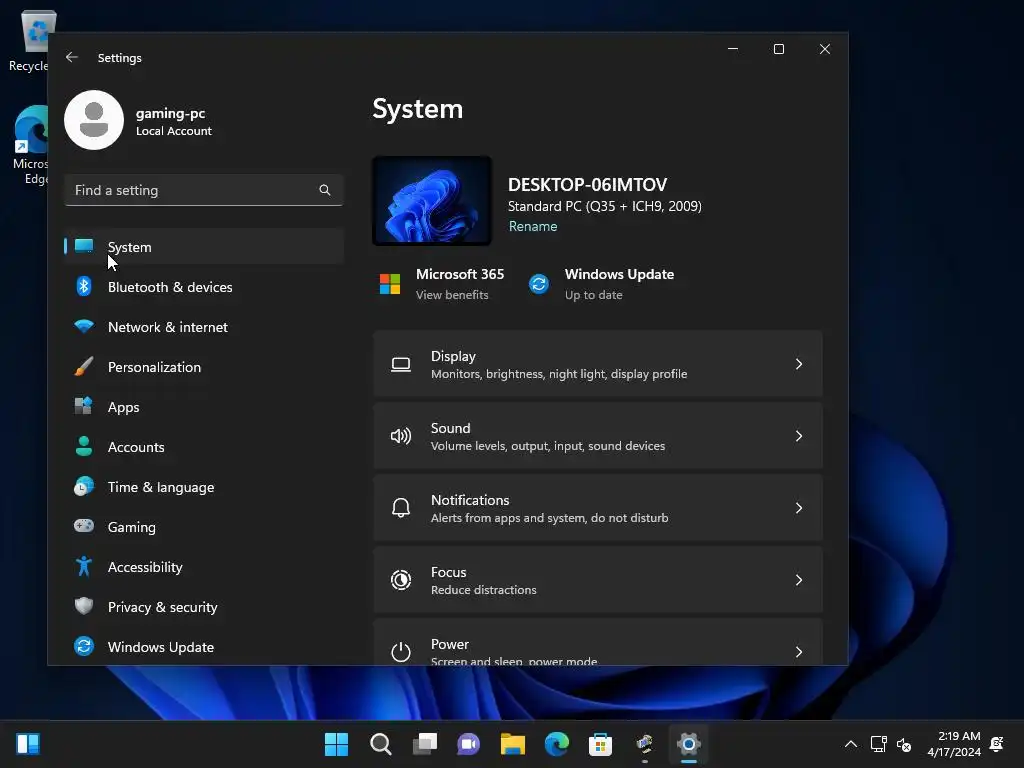Screen dimensions: 1024x768
Task: Click the Display monitor icon
Action: click(401, 364)
